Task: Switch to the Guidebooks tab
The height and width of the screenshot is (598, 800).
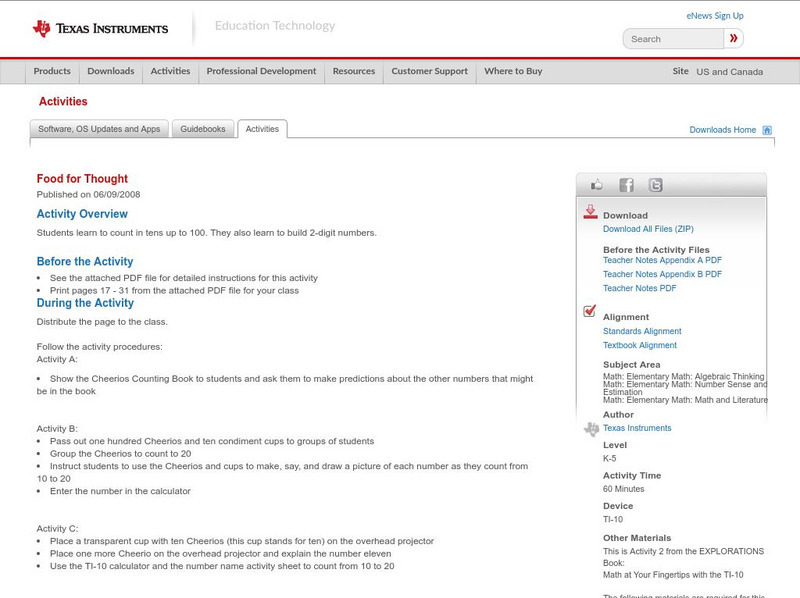Action: click(203, 129)
